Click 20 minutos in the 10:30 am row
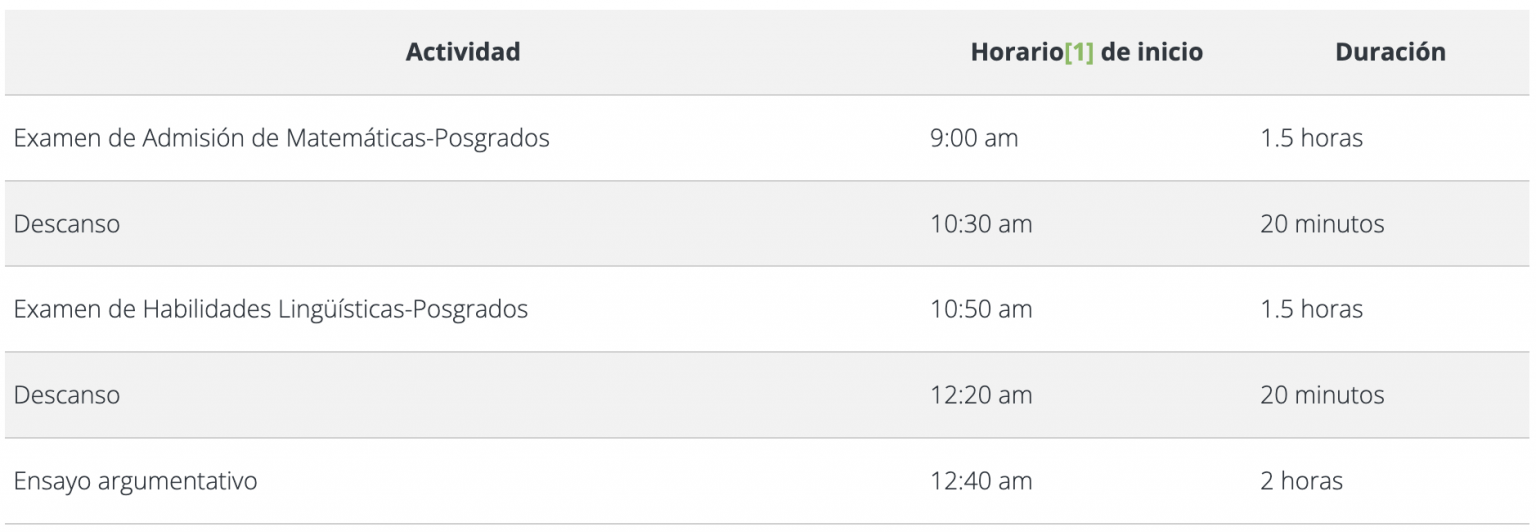This screenshot has width=1536, height=532. point(1322,224)
